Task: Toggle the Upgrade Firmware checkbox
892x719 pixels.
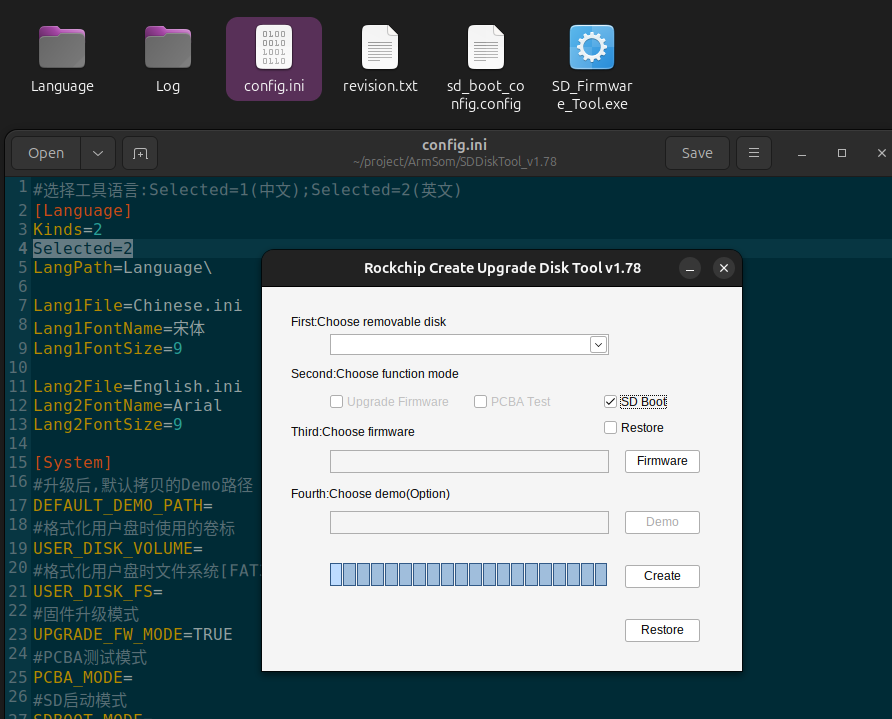Action: [337, 402]
